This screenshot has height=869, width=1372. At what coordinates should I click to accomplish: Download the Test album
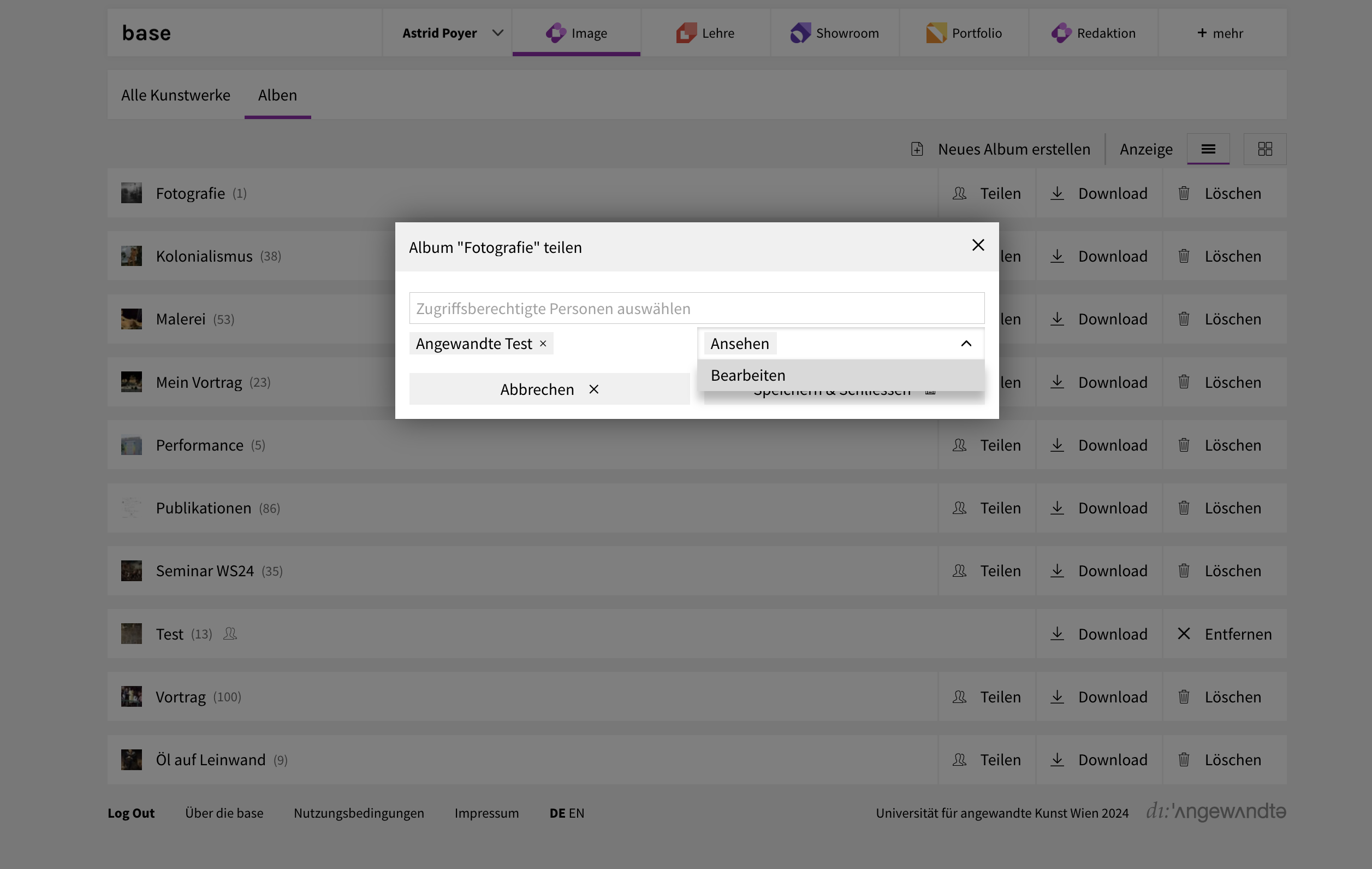pos(1099,634)
